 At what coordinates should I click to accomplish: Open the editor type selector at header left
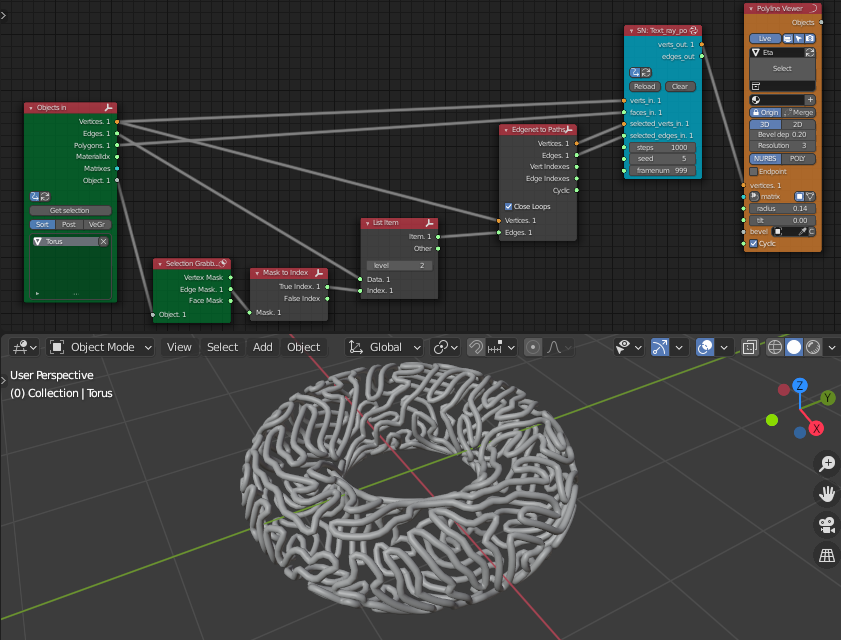click(x=22, y=347)
